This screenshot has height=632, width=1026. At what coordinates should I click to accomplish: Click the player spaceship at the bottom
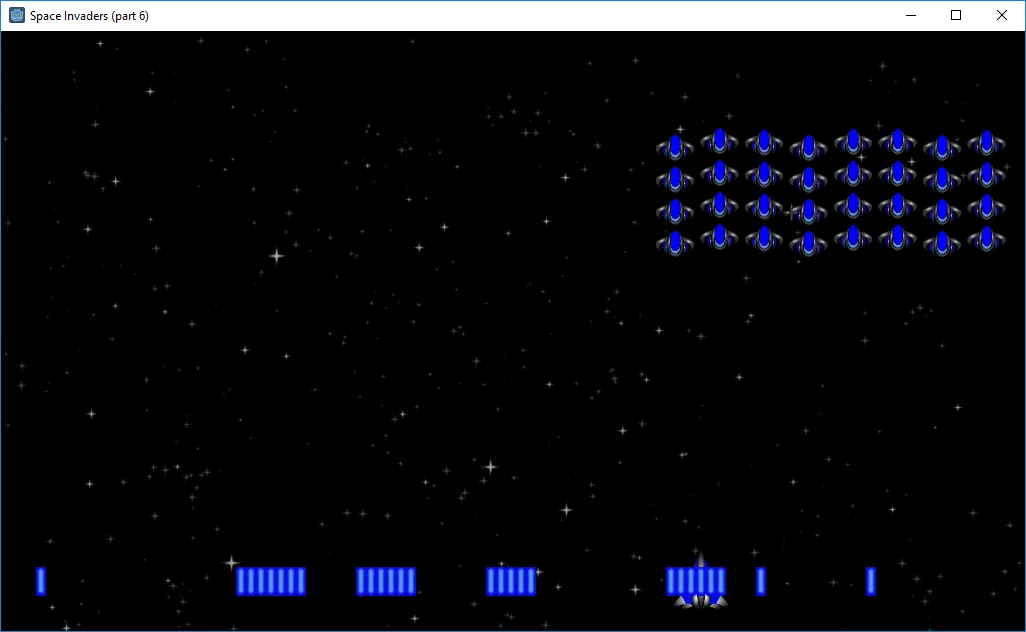coord(701,582)
